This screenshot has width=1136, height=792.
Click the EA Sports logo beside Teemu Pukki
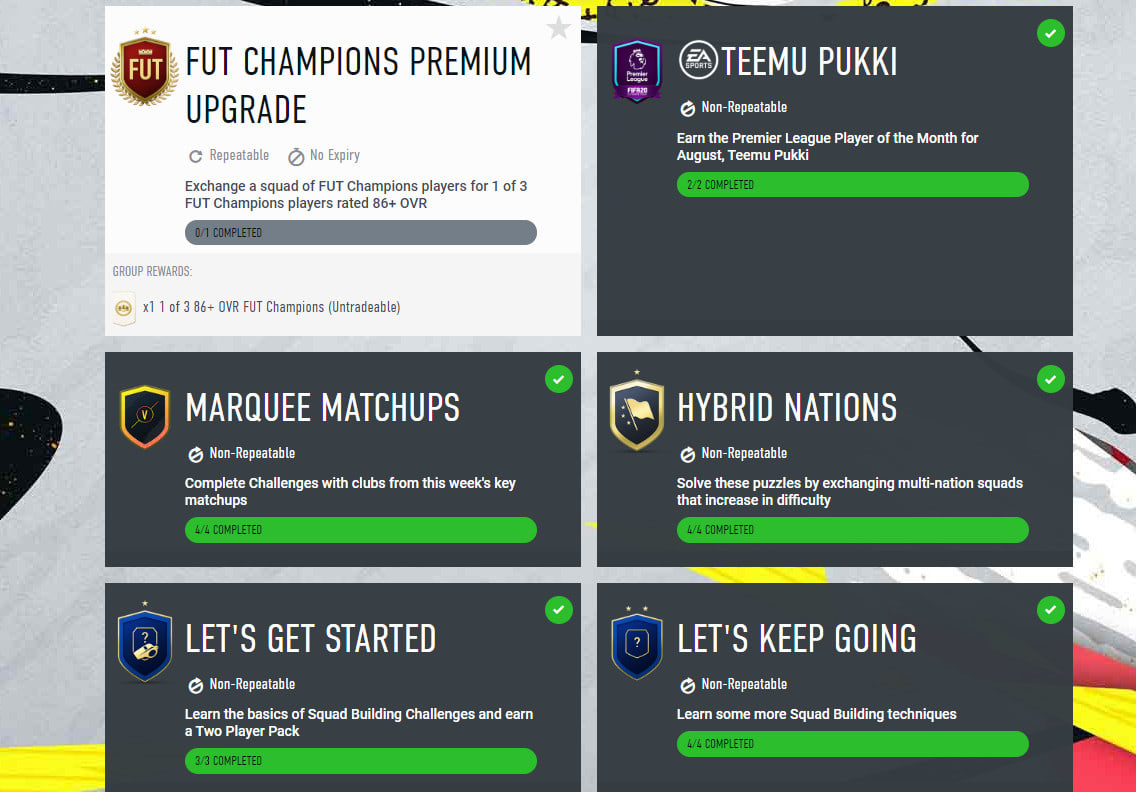point(698,60)
